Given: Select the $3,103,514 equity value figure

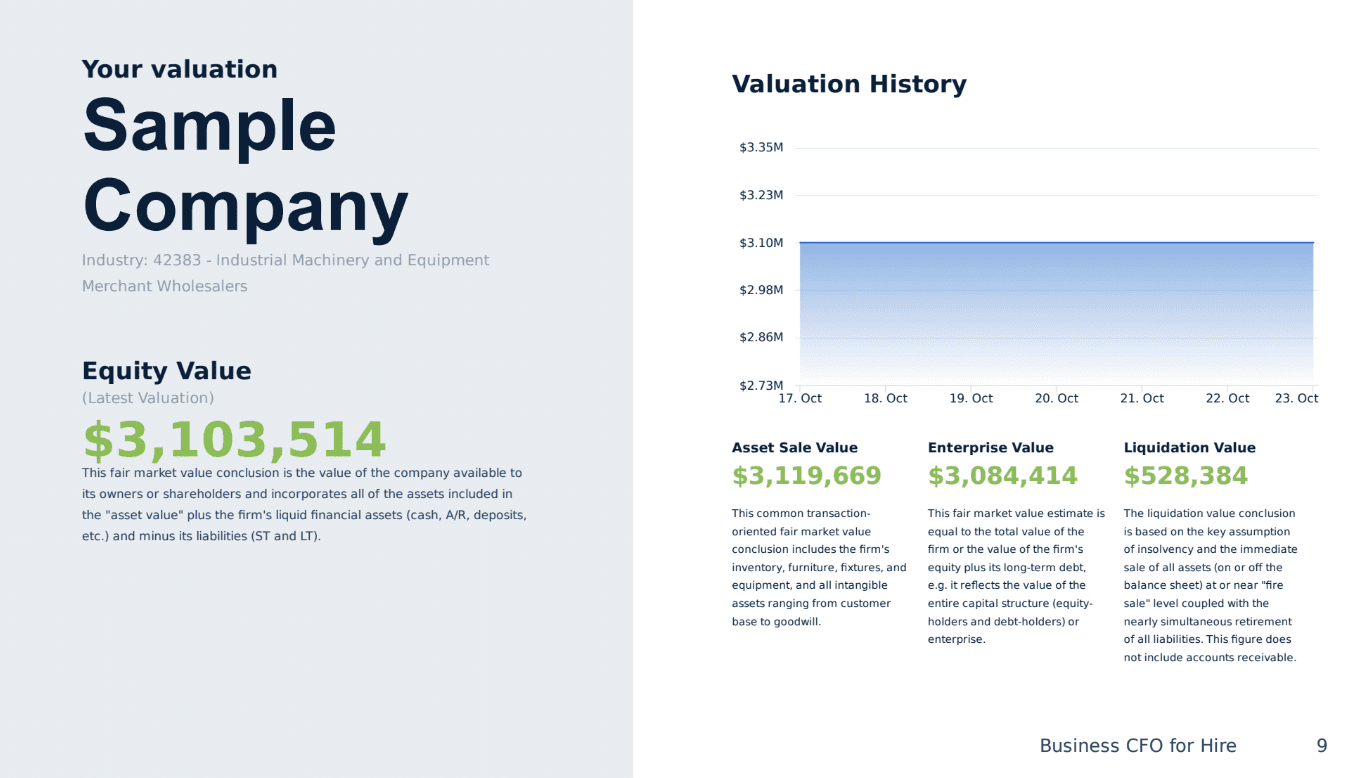Looking at the screenshot, I should pos(234,441).
